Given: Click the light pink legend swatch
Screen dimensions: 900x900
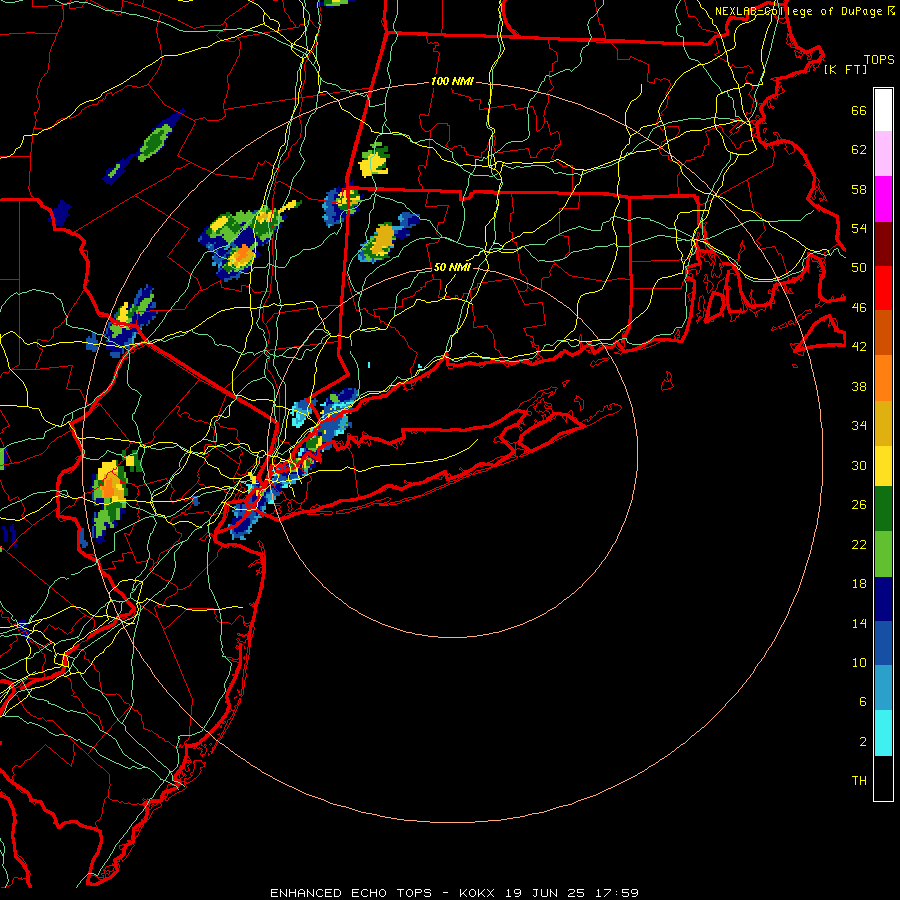Looking at the screenshot, I should (x=883, y=153).
